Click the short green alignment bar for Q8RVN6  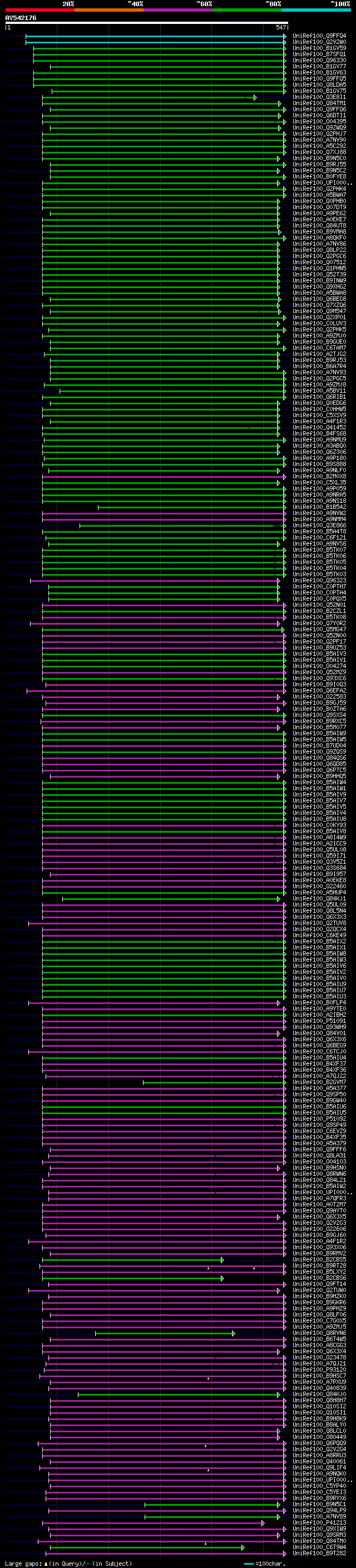165,1334
